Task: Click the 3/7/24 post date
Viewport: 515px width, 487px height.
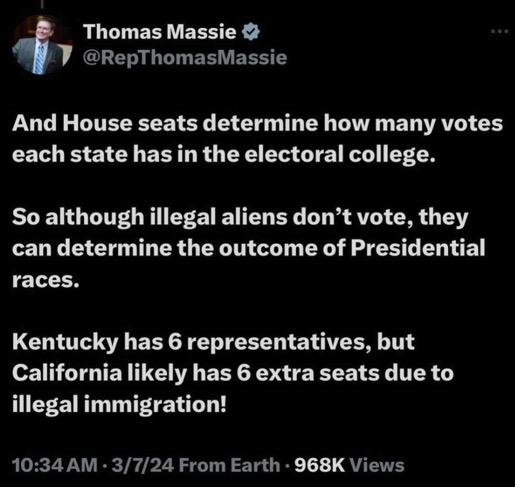Action: click(x=143, y=465)
